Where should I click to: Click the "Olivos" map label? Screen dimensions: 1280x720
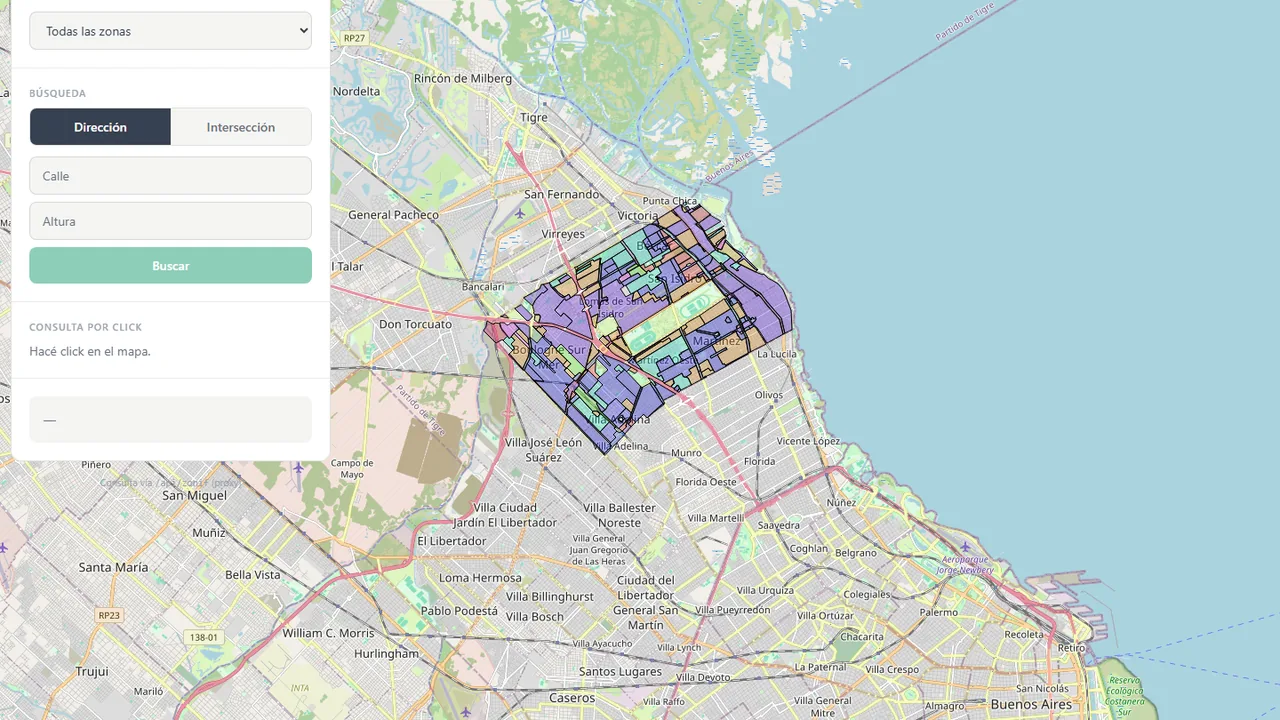(x=769, y=395)
